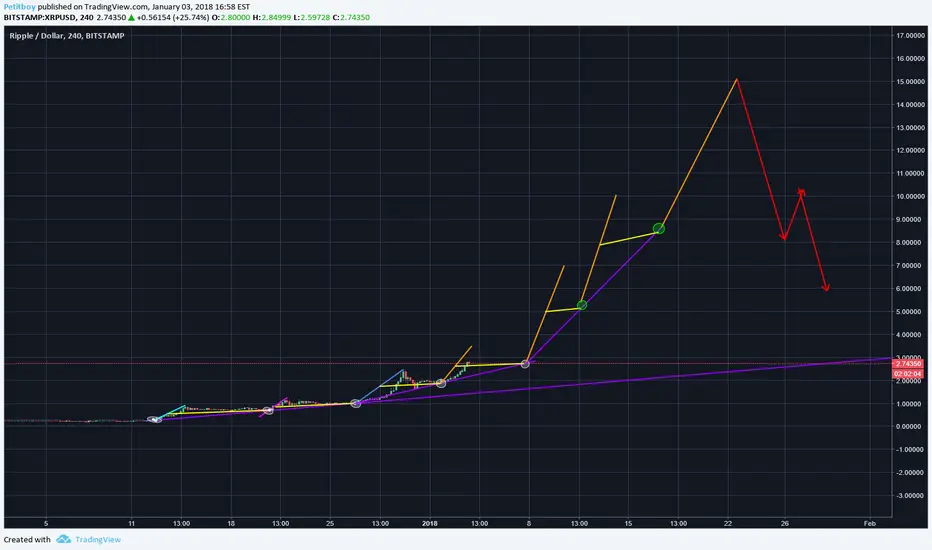The height and width of the screenshot is (550, 932).
Task: Click the Feb label on time axis
Action: click(x=870, y=523)
